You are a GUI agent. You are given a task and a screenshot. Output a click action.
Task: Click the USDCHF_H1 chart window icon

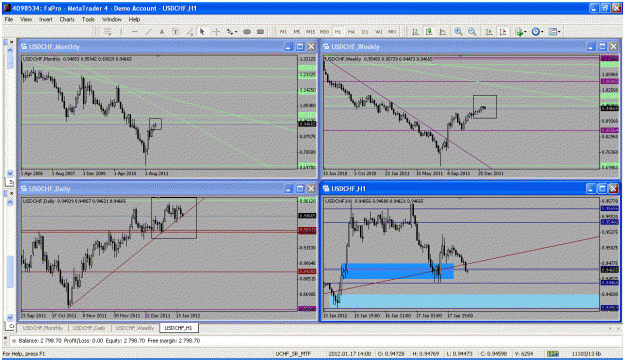[326, 189]
